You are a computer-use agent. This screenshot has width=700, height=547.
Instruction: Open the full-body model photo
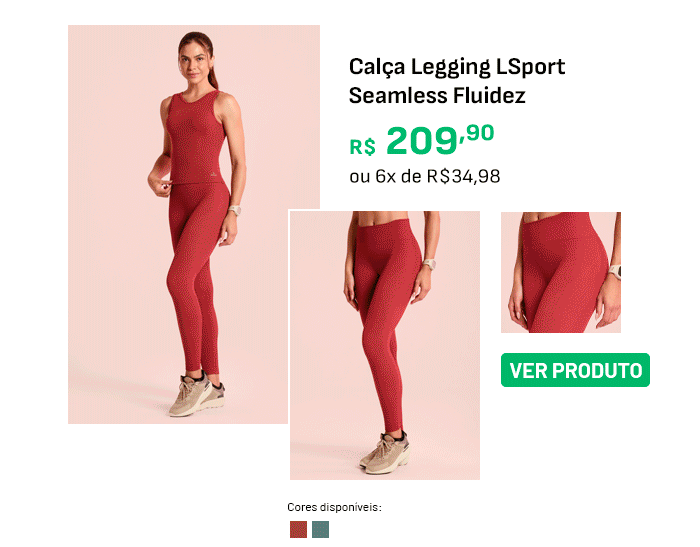[194, 224]
